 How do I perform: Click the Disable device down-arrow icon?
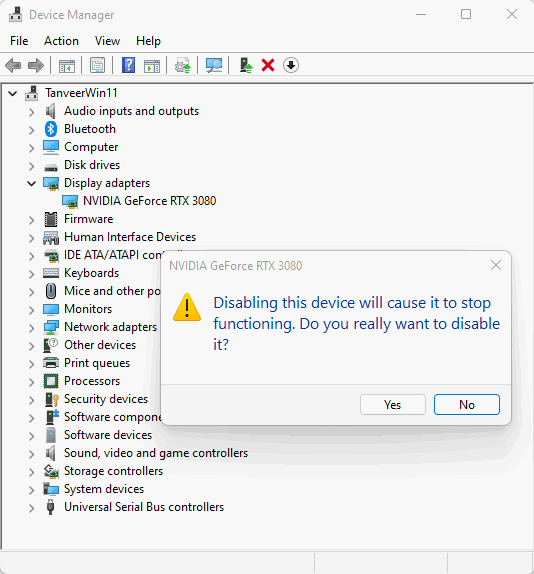[x=291, y=66]
